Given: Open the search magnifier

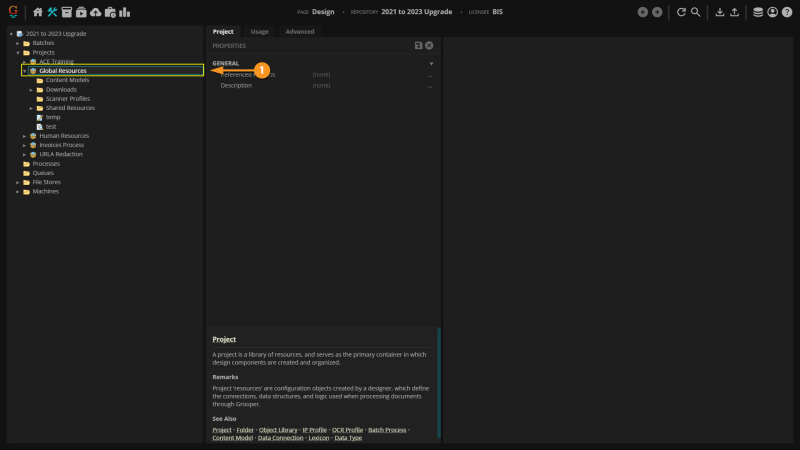Looking at the screenshot, I should [695, 12].
